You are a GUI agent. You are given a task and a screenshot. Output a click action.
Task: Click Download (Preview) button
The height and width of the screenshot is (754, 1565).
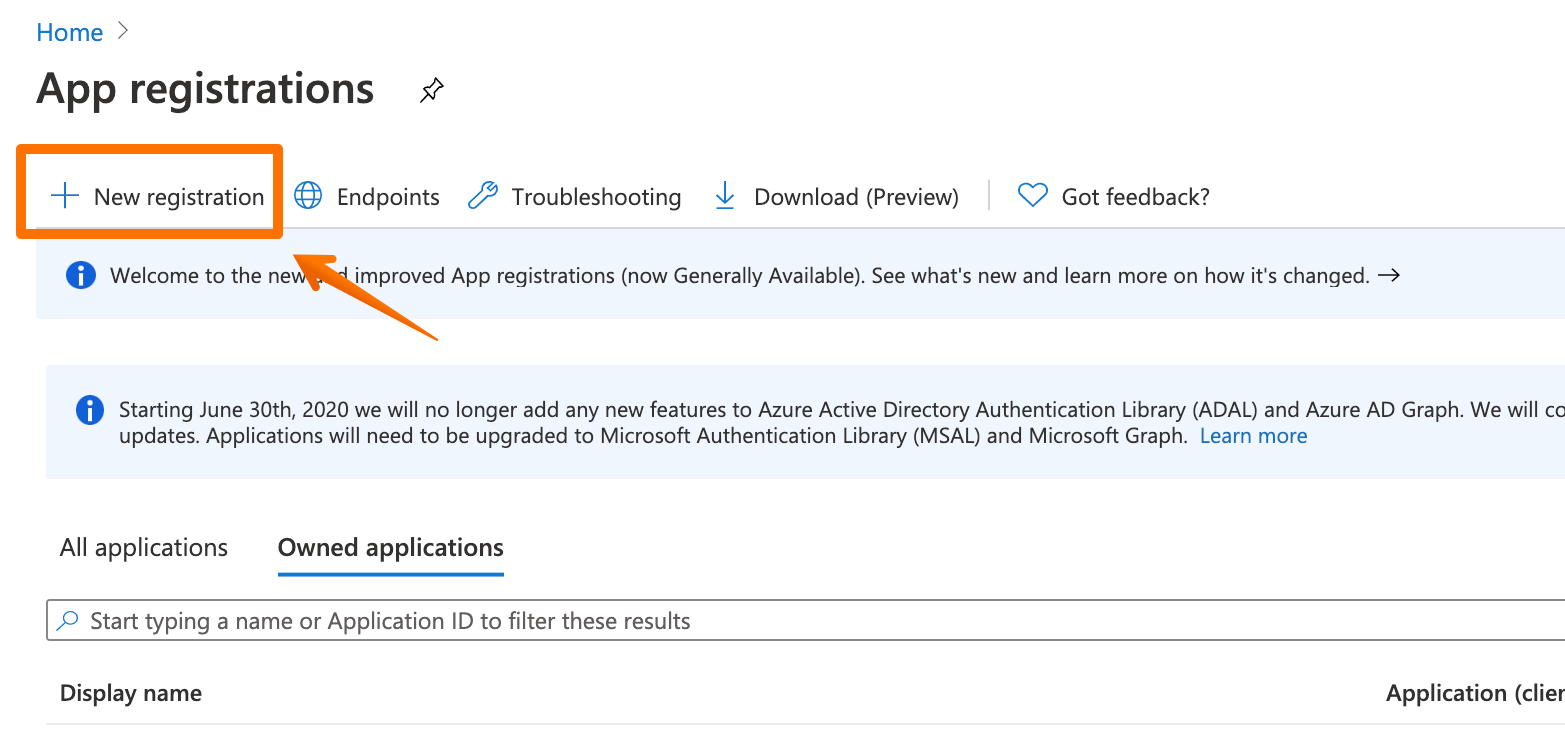coord(835,196)
